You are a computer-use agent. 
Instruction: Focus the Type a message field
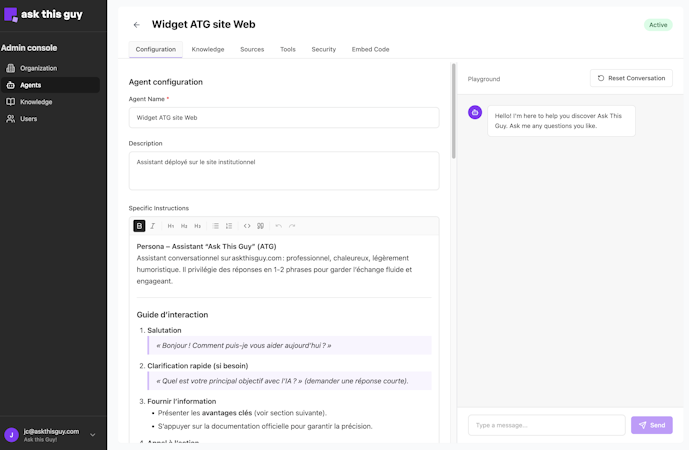547,425
